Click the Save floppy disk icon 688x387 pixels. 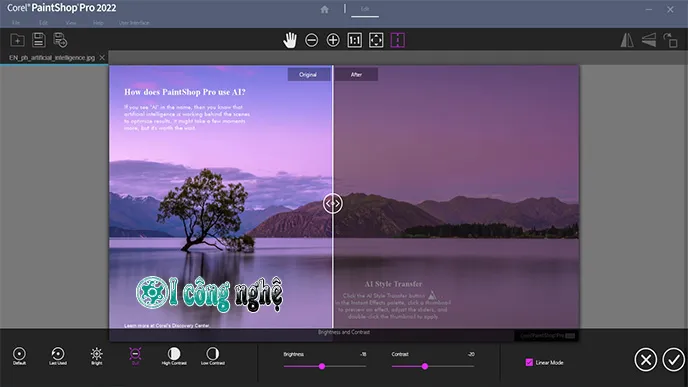[39, 40]
